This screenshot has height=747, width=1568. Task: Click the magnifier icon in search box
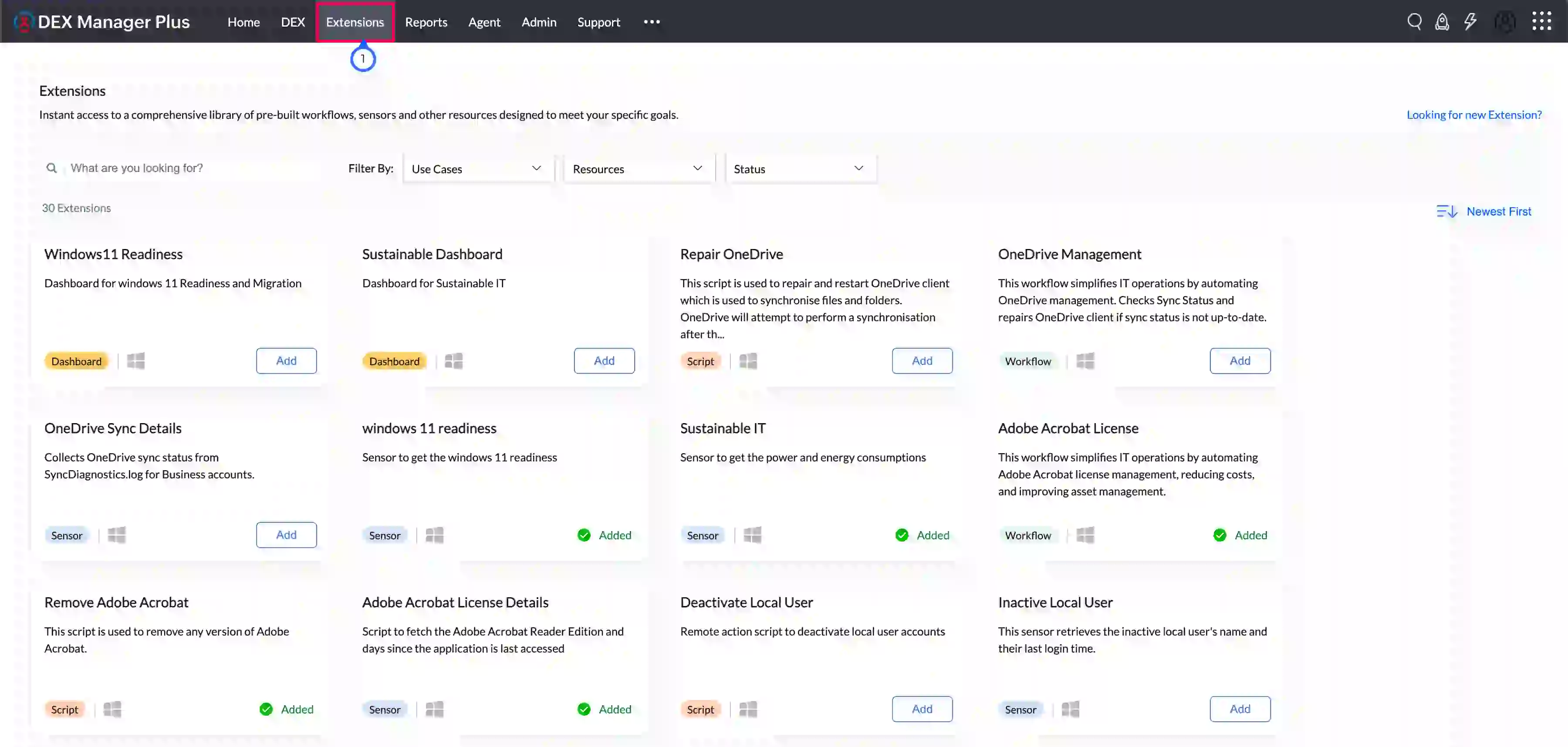click(52, 168)
